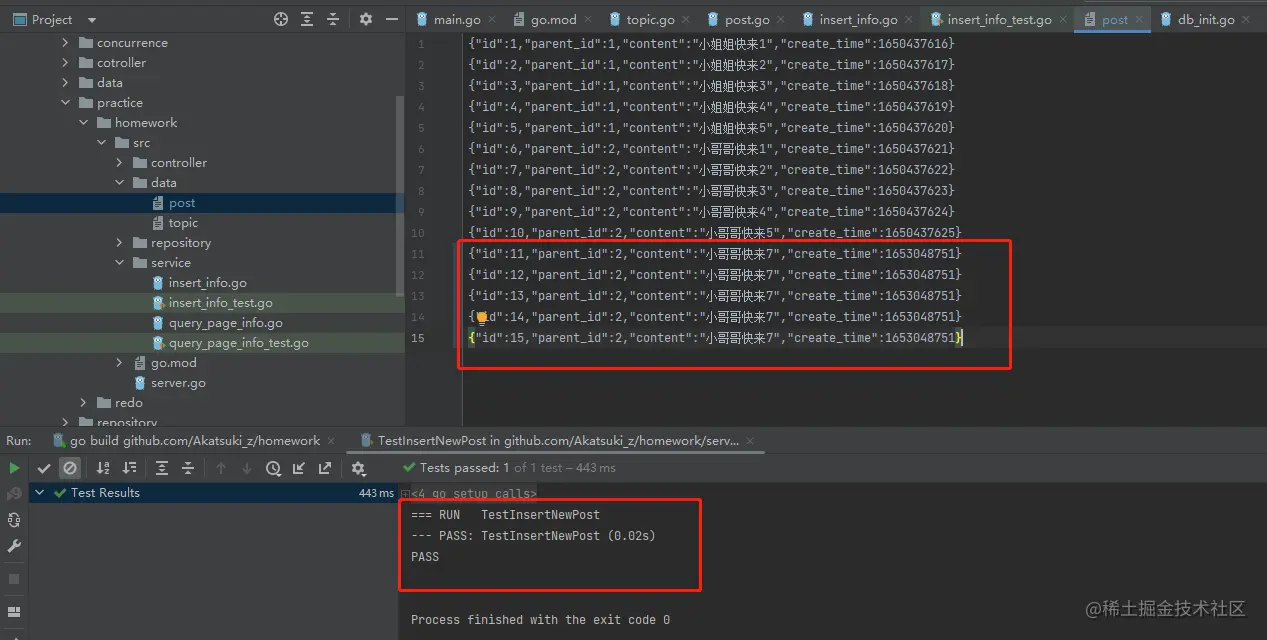Click the Rerun Failed Tests icon
This screenshot has height=640, width=1267.
click(x=14, y=494)
